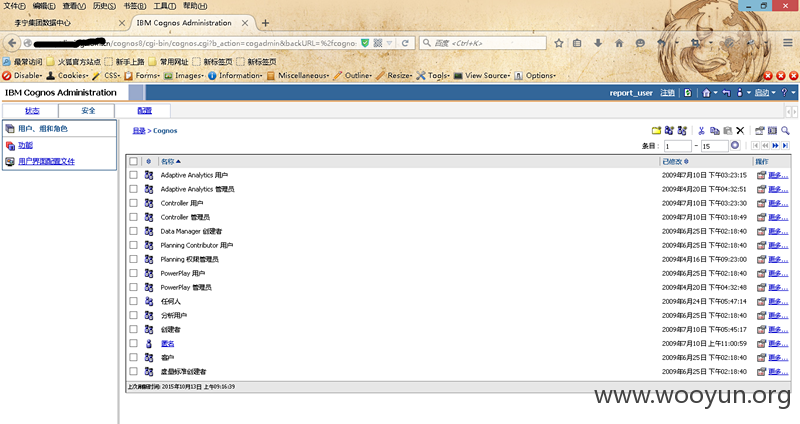This screenshot has height=424, width=800.
Task: Click the Order columns icon
Action: (772, 131)
